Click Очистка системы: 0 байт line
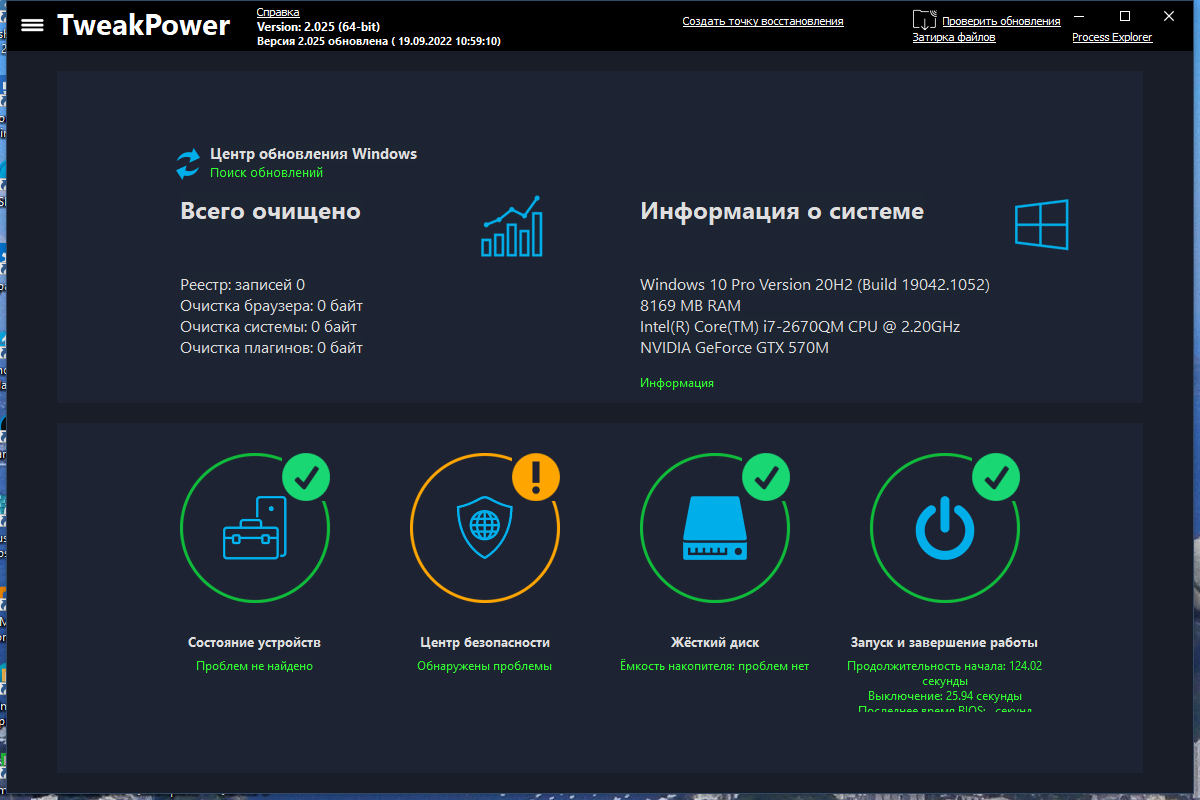 (x=268, y=327)
